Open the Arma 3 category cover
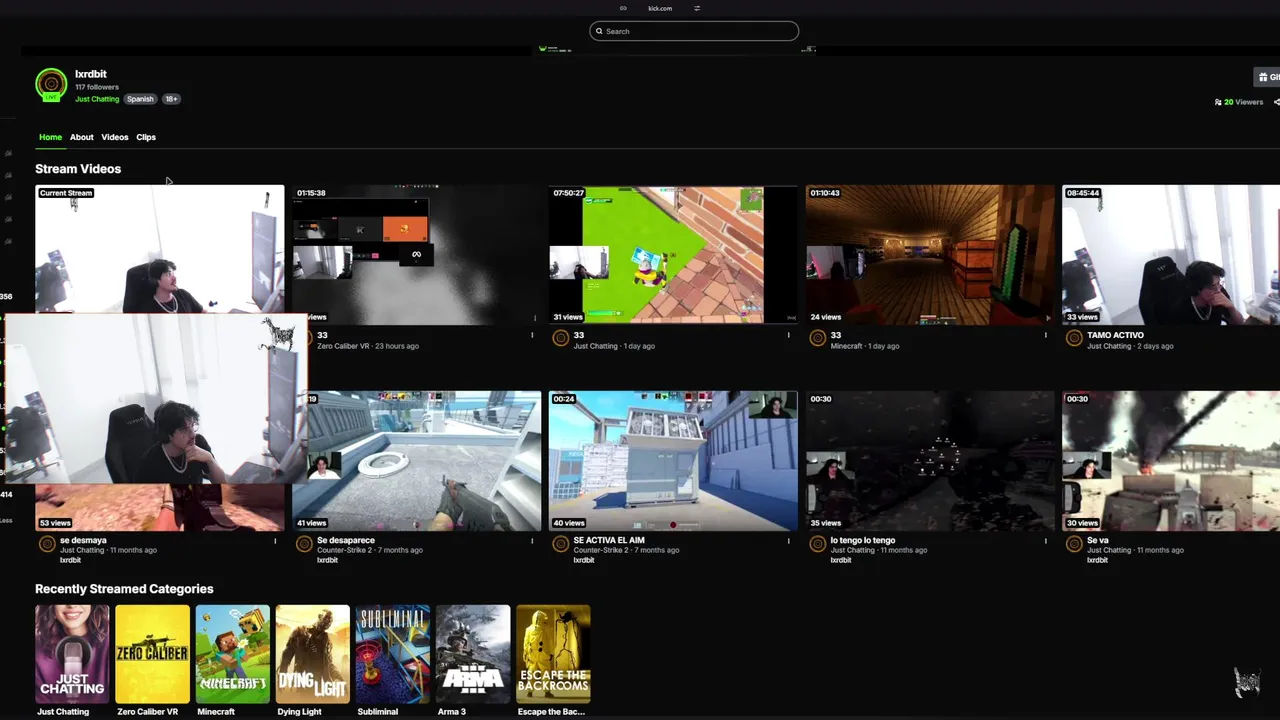Screen dimensions: 1280x720 [x=473, y=654]
